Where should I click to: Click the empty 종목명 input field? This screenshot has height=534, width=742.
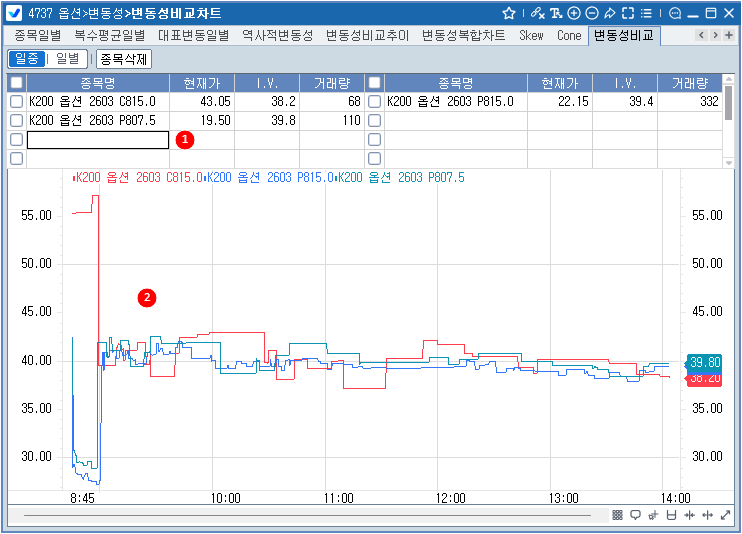(98, 140)
